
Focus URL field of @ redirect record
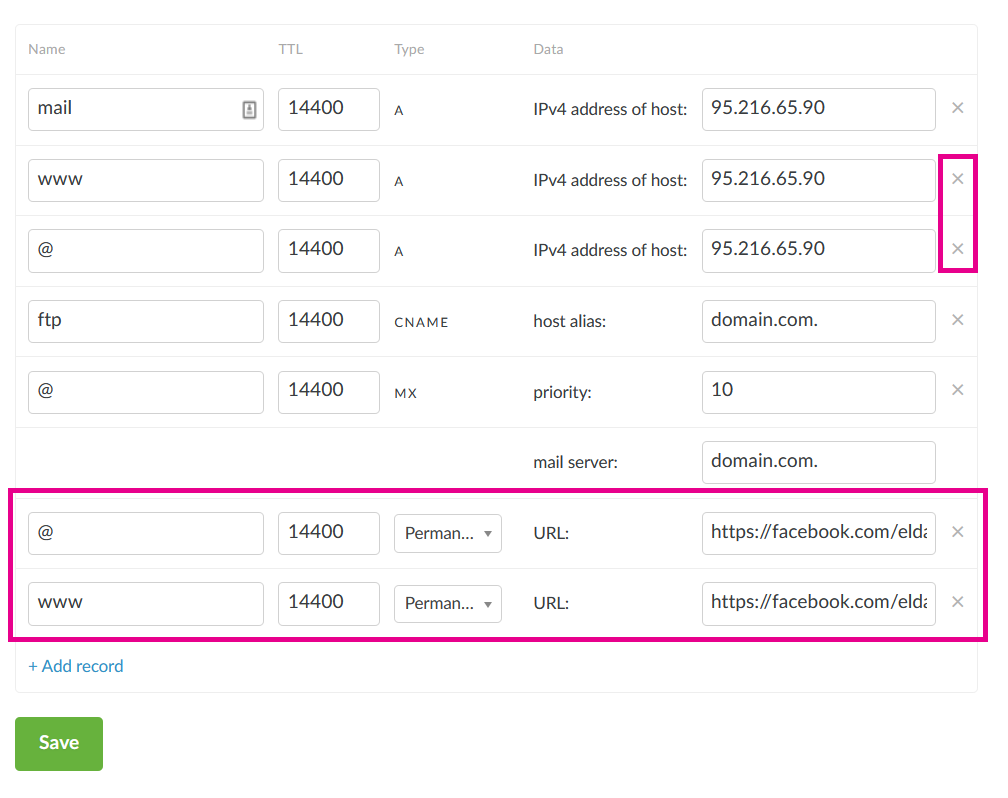pyautogui.click(x=818, y=533)
